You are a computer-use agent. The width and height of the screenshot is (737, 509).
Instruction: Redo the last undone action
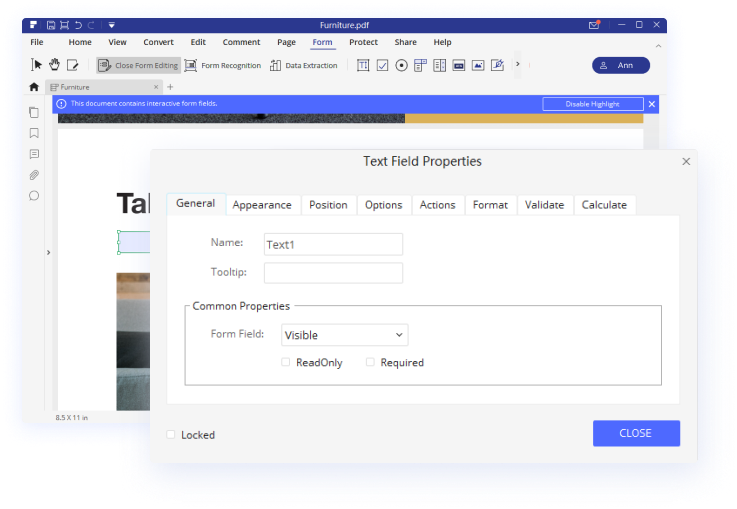91,25
